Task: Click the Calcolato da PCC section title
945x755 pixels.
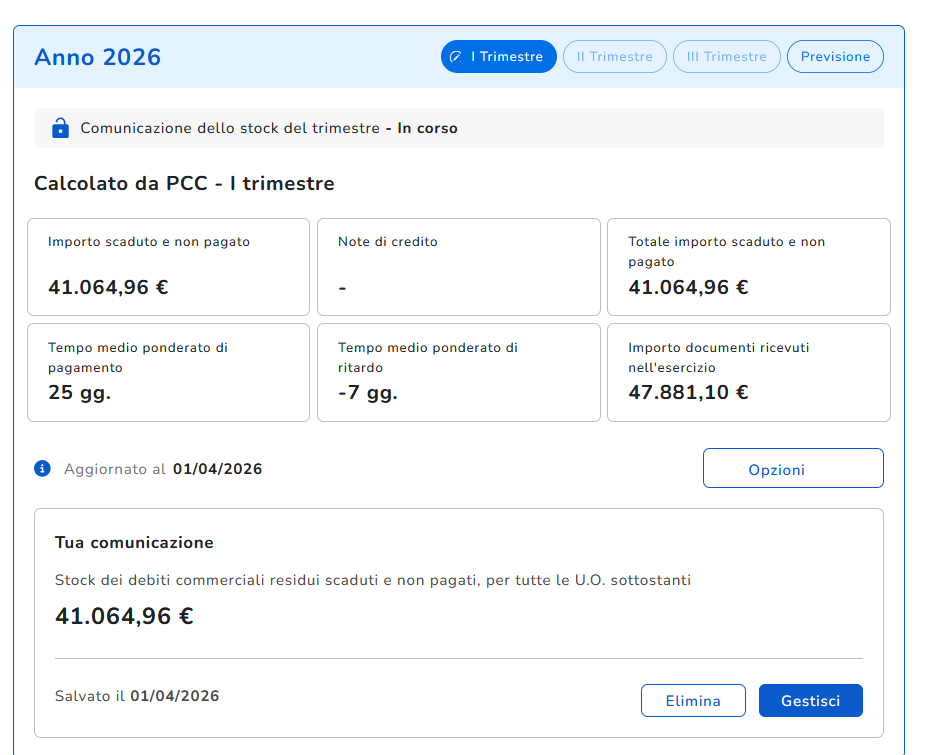Action: pos(184,184)
